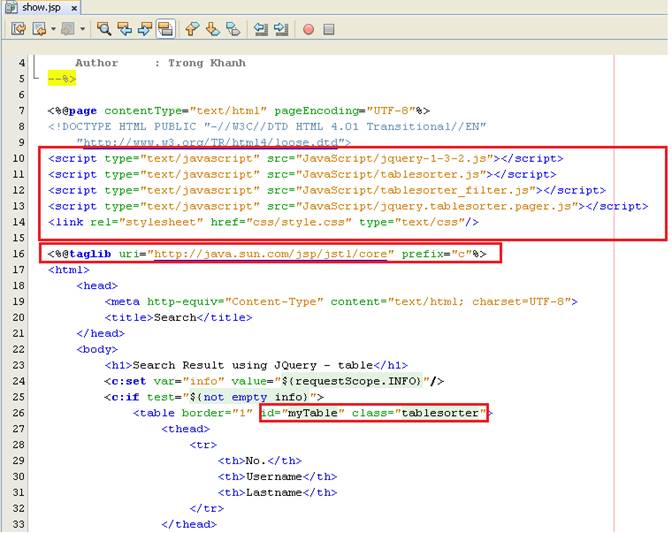Click the JSP file icon on the tab
The height and width of the screenshot is (533, 672).
(x=11, y=7)
